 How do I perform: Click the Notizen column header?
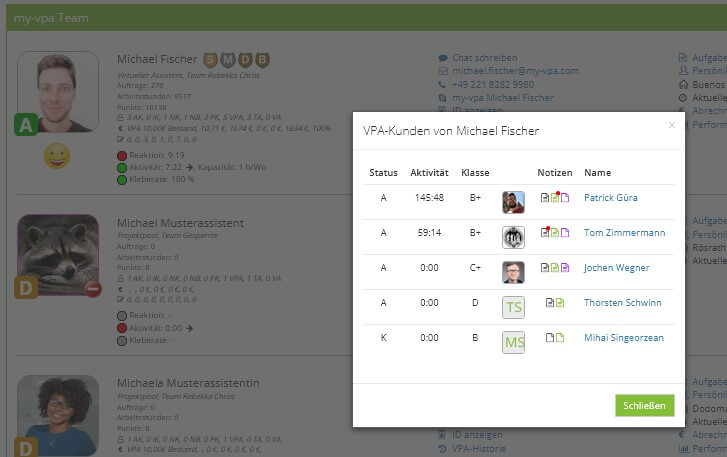(x=555, y=173)
